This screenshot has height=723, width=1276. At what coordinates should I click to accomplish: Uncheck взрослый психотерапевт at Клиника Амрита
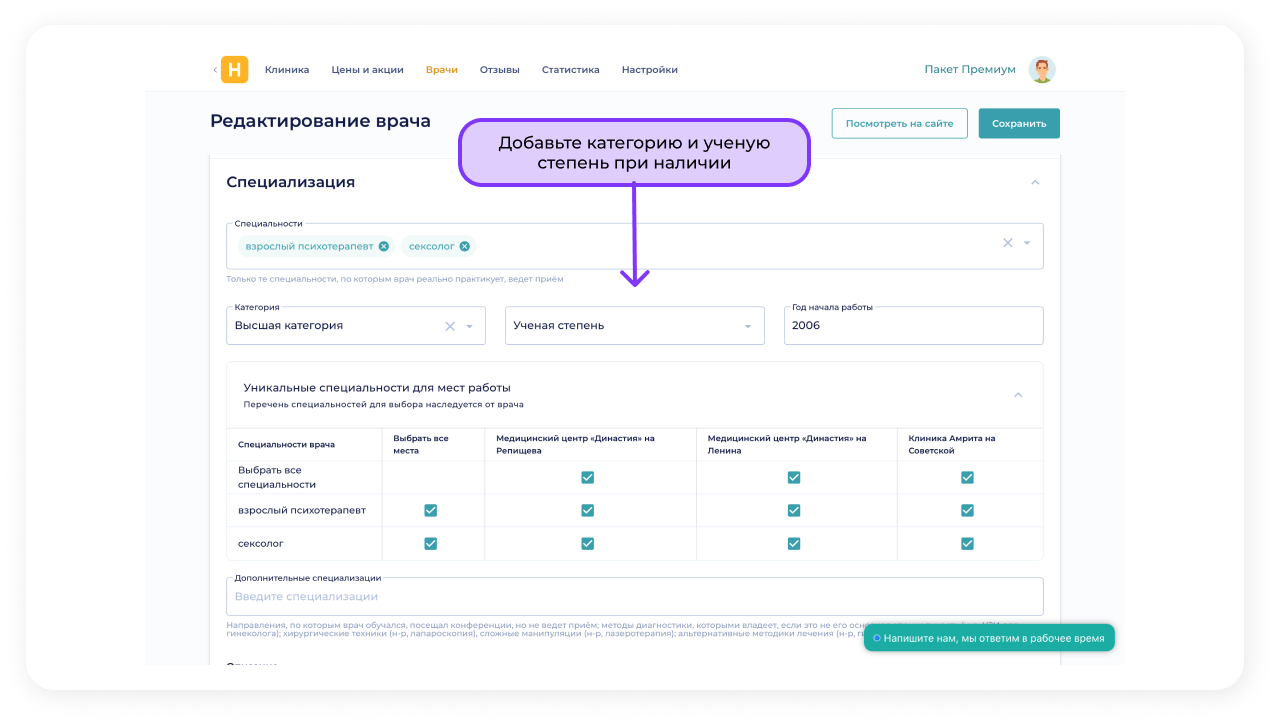point(967,510)
